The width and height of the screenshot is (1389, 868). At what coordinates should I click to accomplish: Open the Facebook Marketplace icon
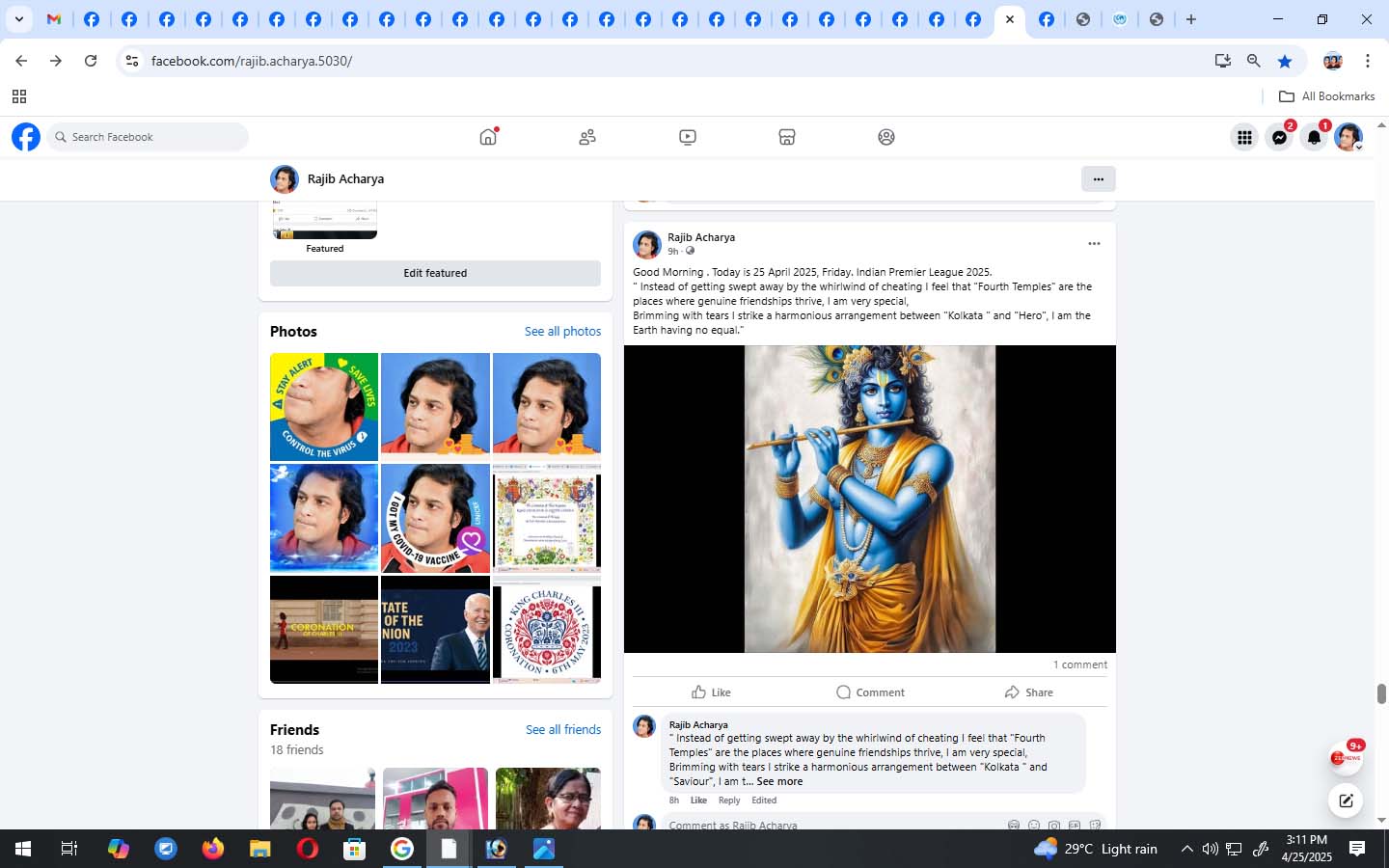[x=787, y=137]
